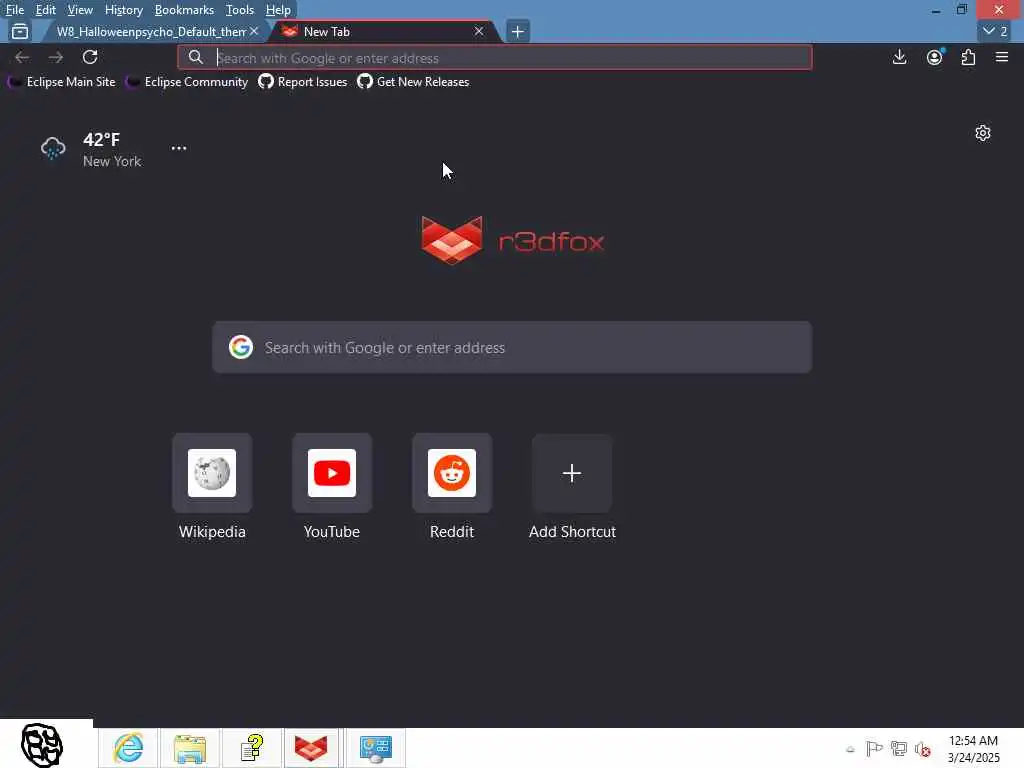
Task: Open the Edit menu
Action: point(45,10)
